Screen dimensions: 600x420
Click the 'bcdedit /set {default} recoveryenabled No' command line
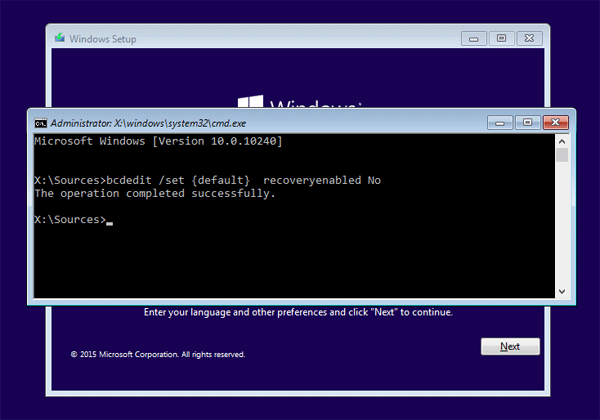[208, 180]
